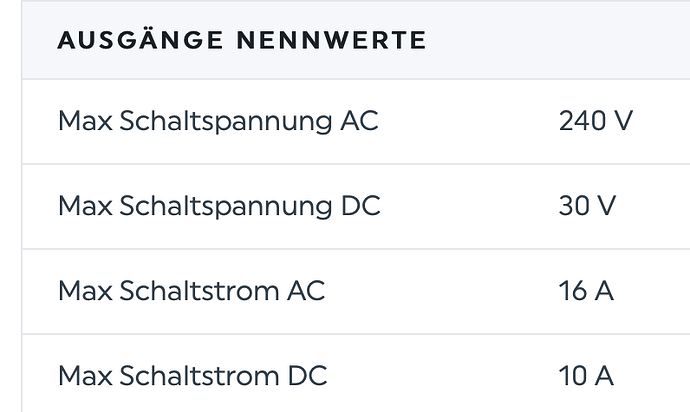Click the unit V after 240

[624, 122]
